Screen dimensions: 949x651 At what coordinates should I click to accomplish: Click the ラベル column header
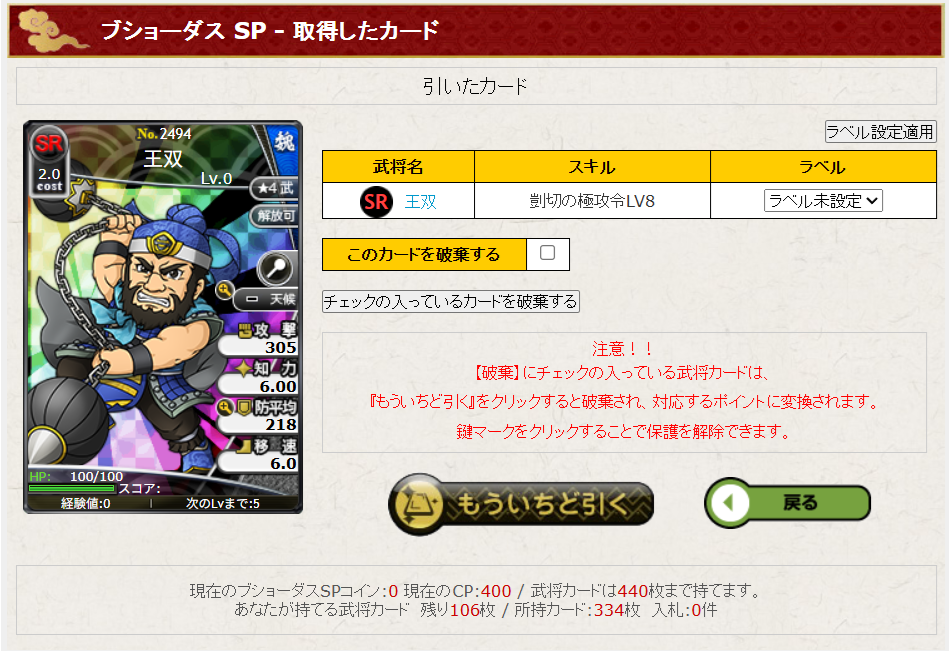(x=823, y=167)
